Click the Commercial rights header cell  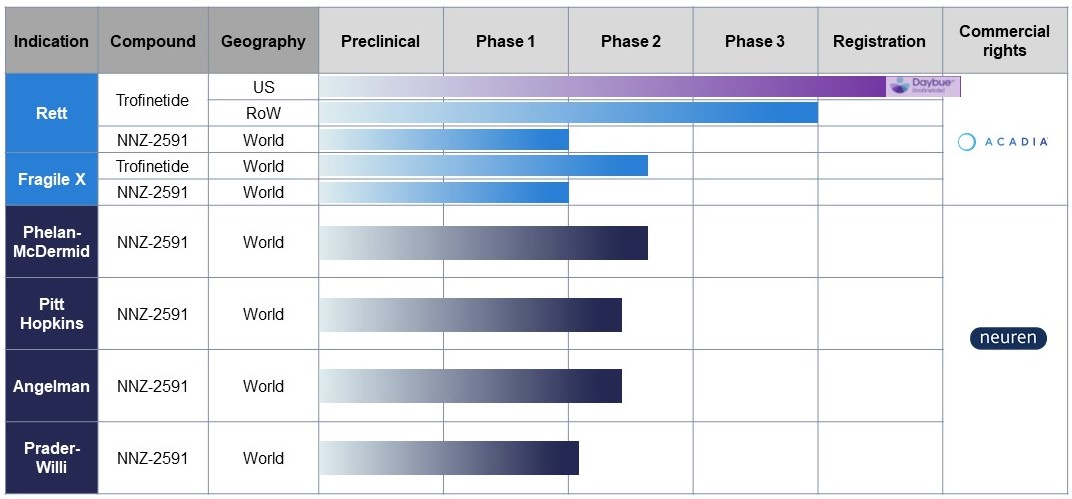click(x=1004, y=41)
